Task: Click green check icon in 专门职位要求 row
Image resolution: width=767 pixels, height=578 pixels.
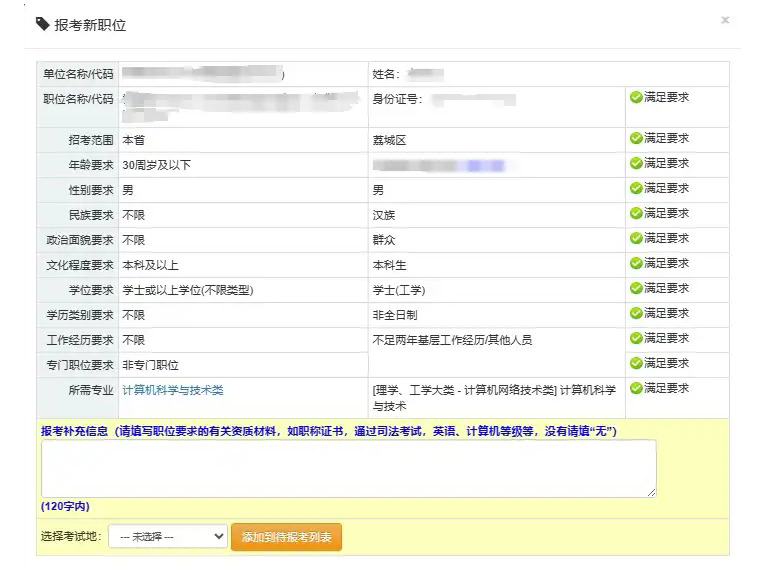Action: 635,364
